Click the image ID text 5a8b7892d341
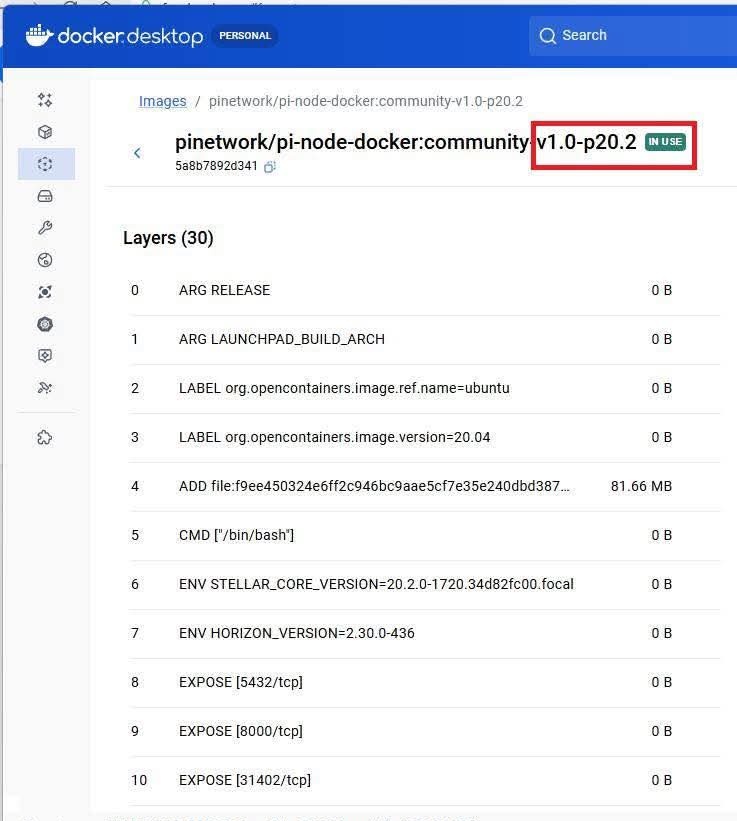 (x=216, y=166)
